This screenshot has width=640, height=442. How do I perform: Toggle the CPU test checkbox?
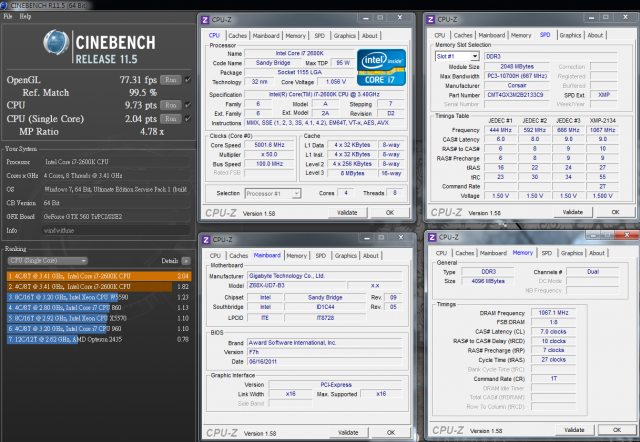(188, 105)
